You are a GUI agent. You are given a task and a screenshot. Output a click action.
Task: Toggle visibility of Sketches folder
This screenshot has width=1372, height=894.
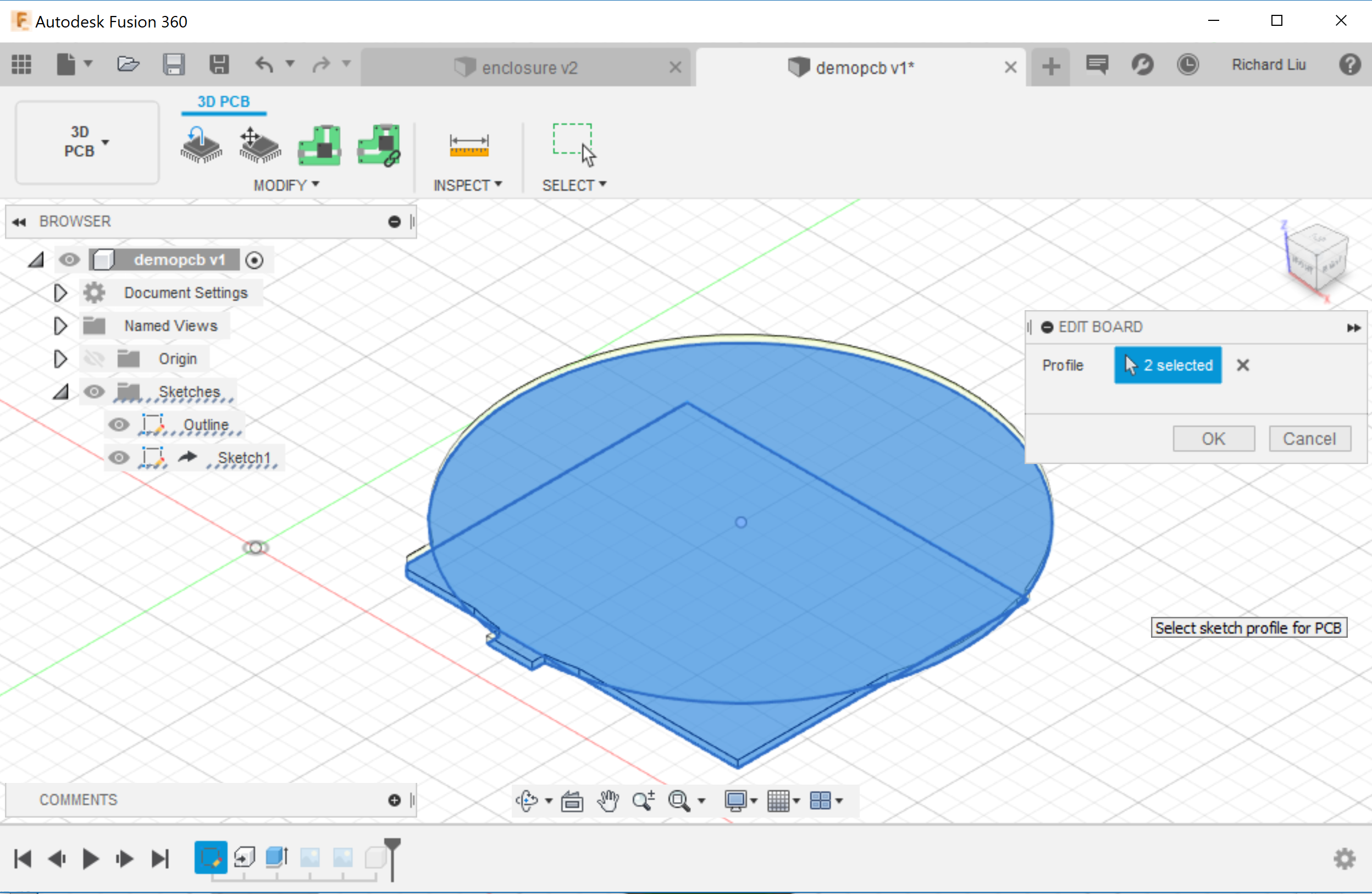click(94, 391)
